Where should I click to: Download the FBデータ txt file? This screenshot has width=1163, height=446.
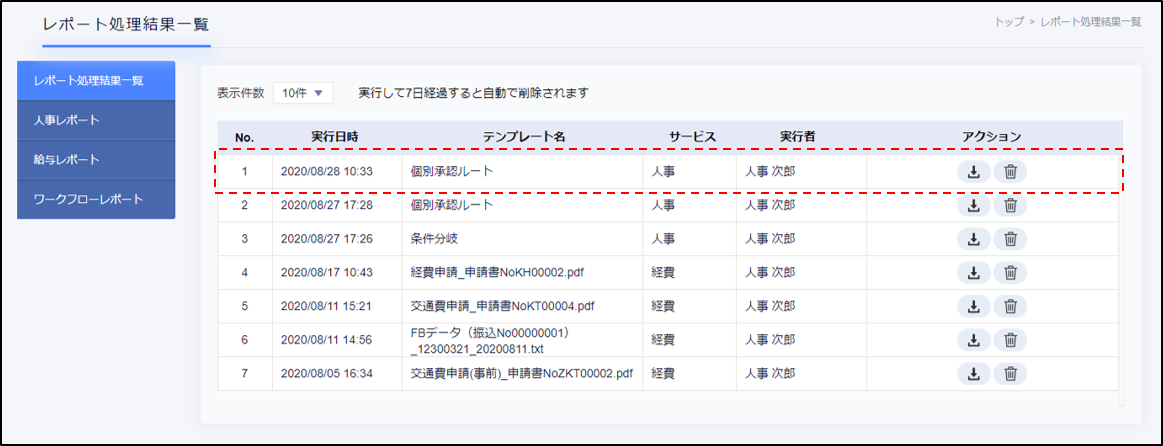[x=973, y=340]
